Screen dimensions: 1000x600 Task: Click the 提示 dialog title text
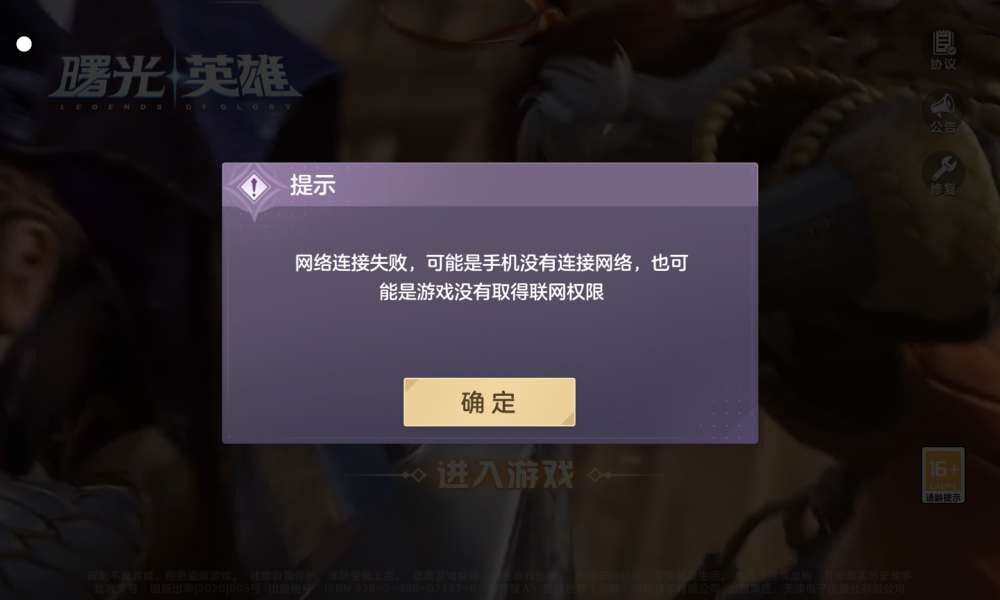312,185
